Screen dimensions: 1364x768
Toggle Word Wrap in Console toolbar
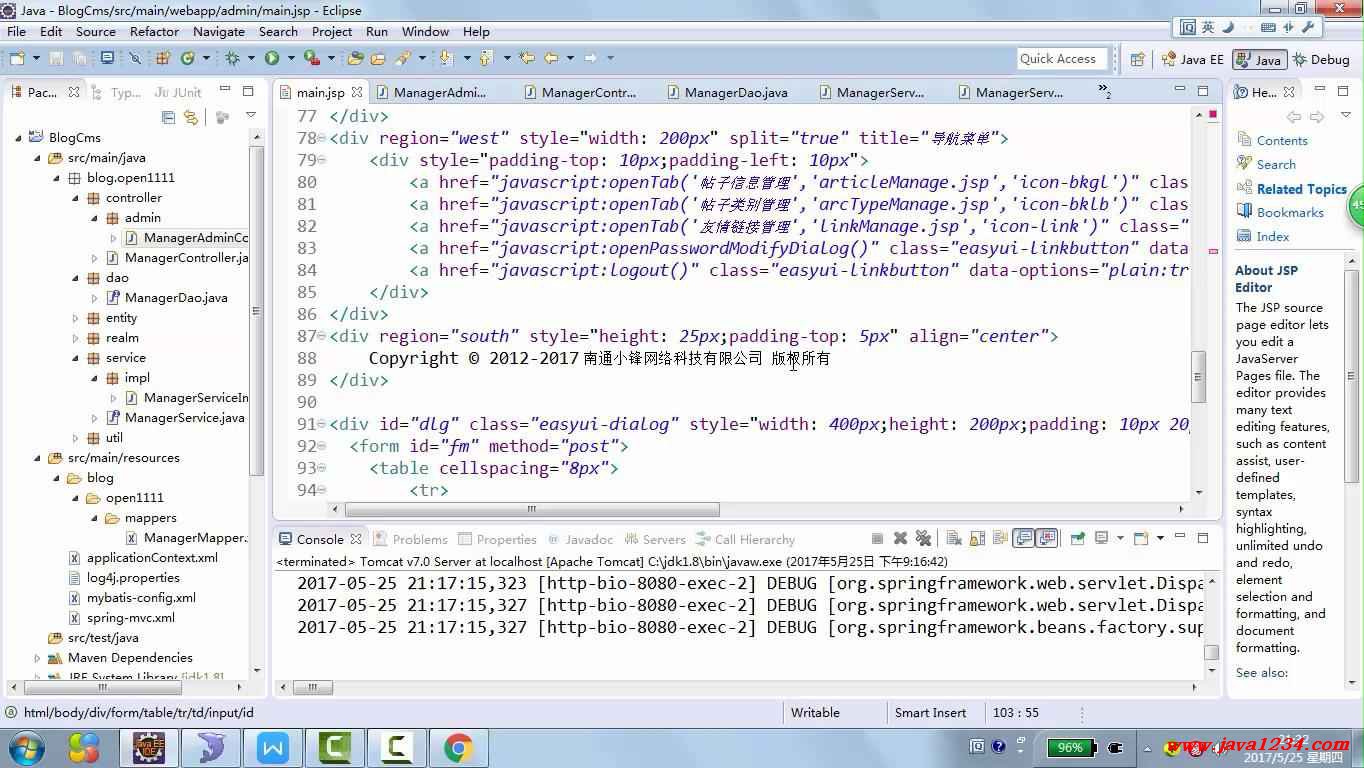998,538
